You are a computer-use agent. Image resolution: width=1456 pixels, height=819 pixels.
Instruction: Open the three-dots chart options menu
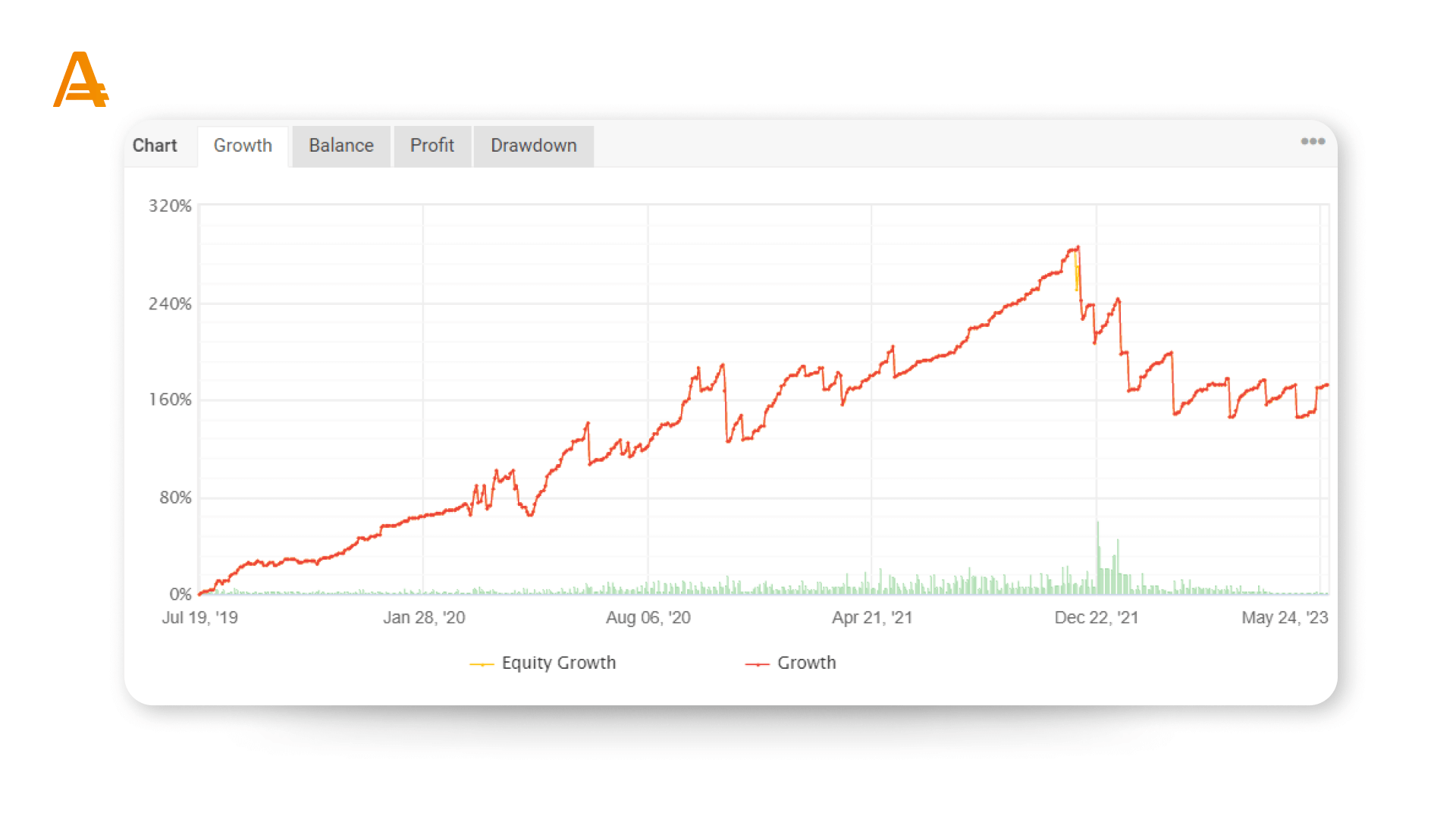coord(1313,142)
